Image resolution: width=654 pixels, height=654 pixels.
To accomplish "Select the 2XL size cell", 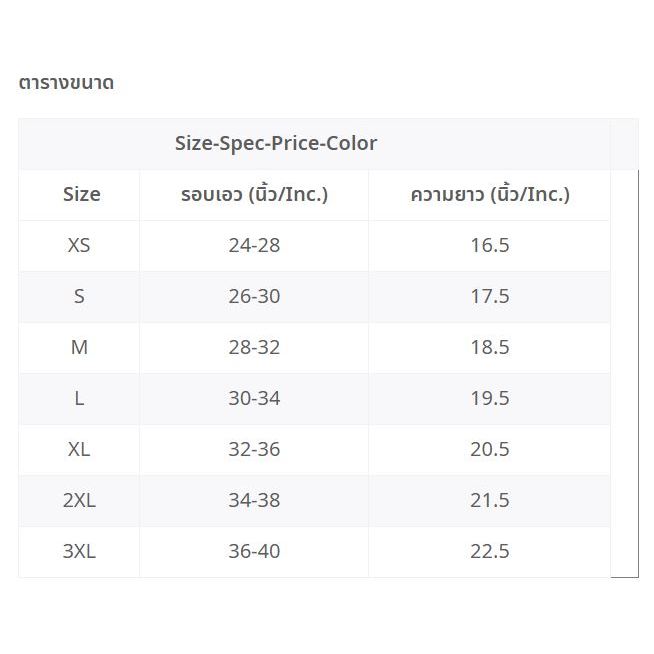I will [79, 500].
